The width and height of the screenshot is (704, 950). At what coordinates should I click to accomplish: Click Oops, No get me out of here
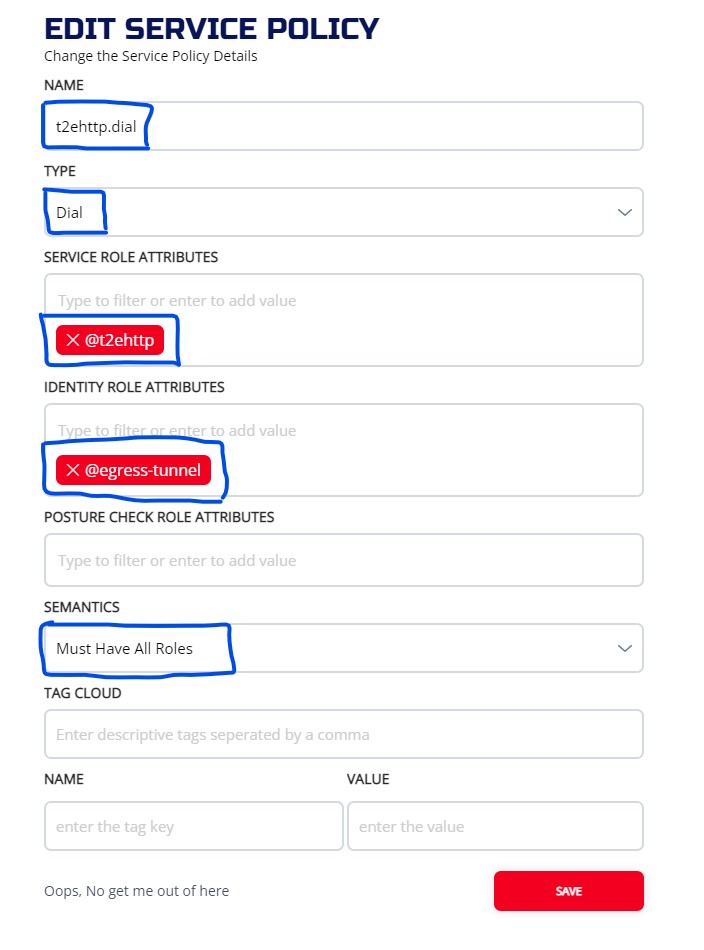tap(136, 891)
